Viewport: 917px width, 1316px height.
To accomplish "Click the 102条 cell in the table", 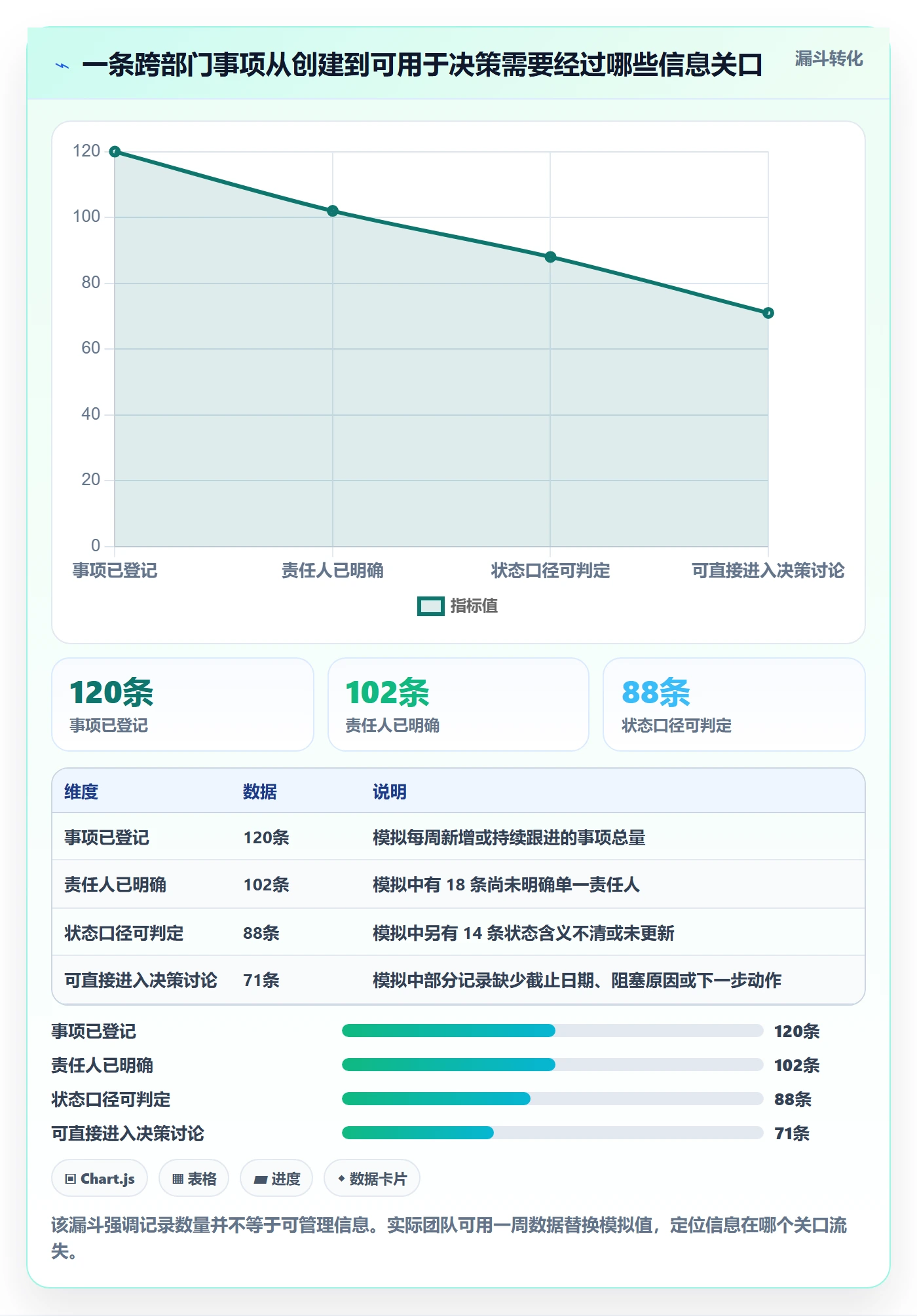I will pyautogui.click(x=267, y=885).
